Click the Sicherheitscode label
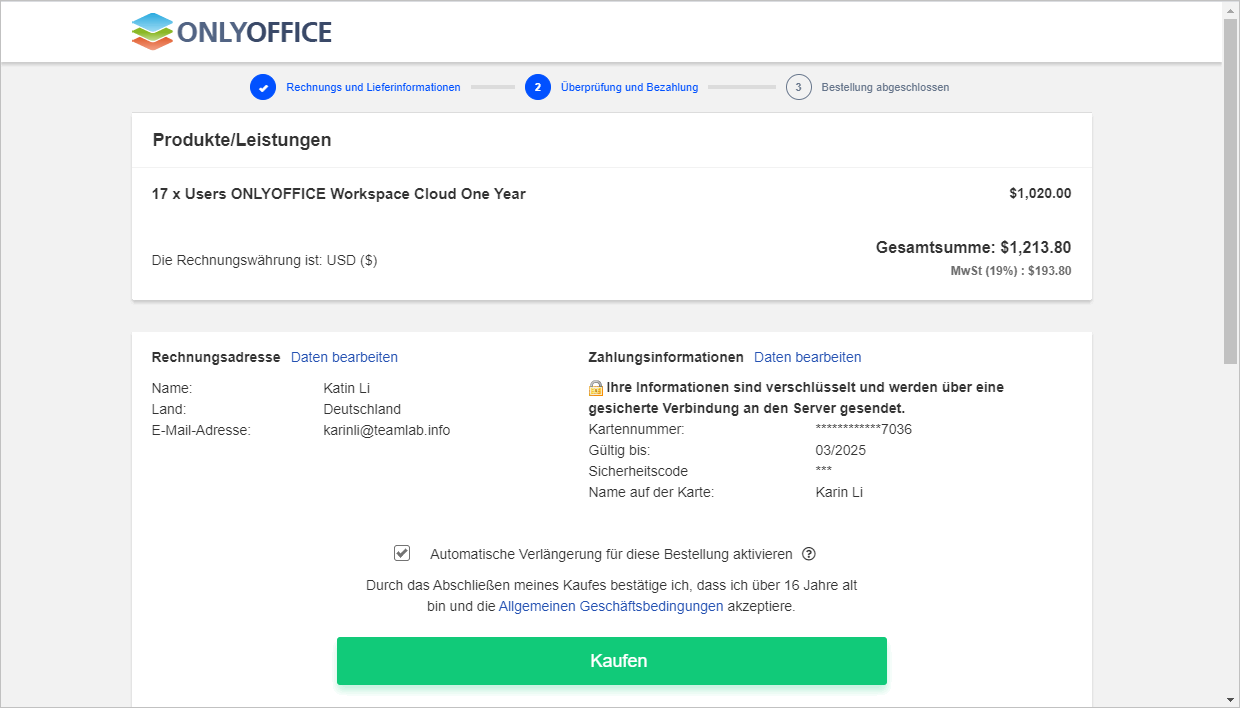 pyautogui.click(x=638, y=471)
